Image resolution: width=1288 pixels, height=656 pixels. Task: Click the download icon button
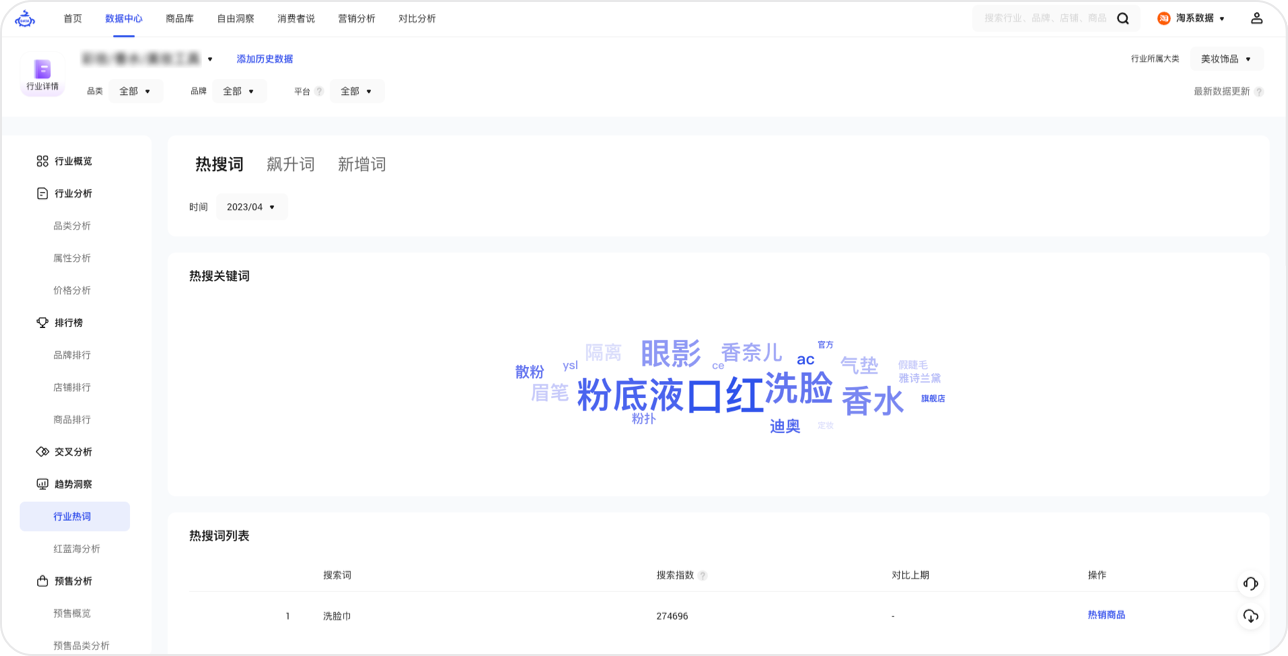pyautogui.click(x=1250, y=616)
